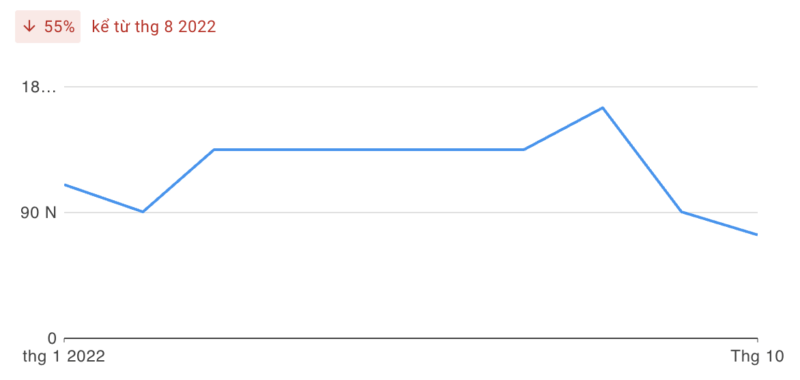
Task: Click the 55% decrease badge
Action: click(48, 27)
